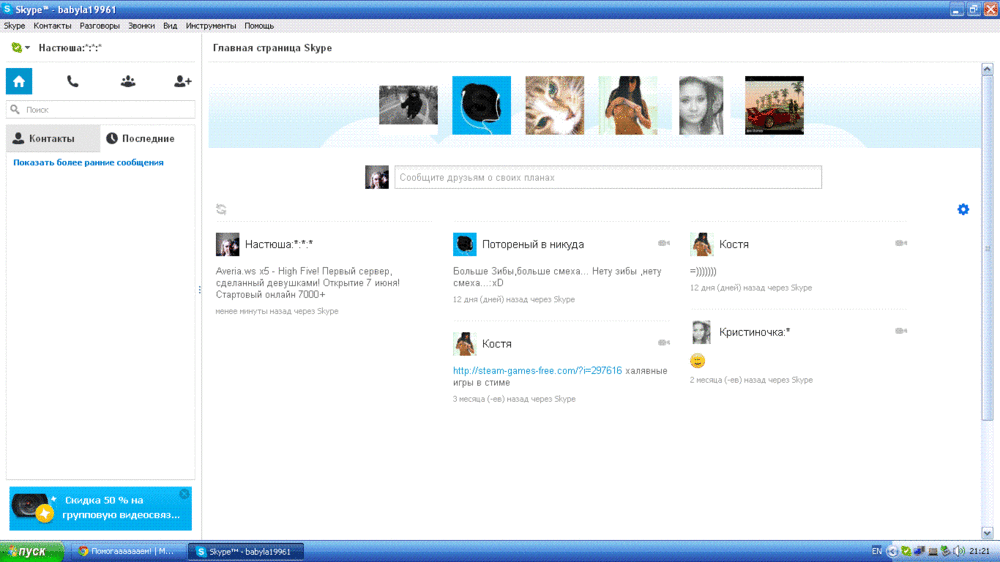Click Показать более ранние сообщения link
This screenshot has height=562, width=1000.
(88, 162)
